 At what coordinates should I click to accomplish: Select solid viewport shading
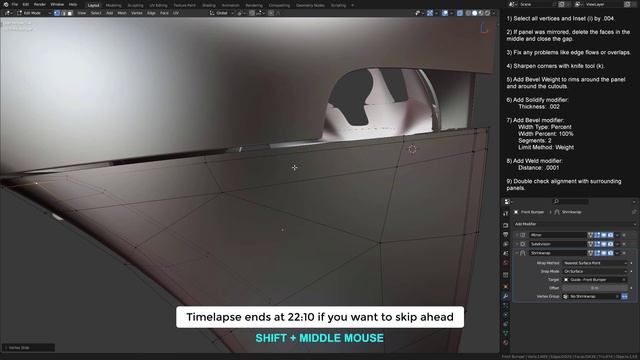pos(474,13)
